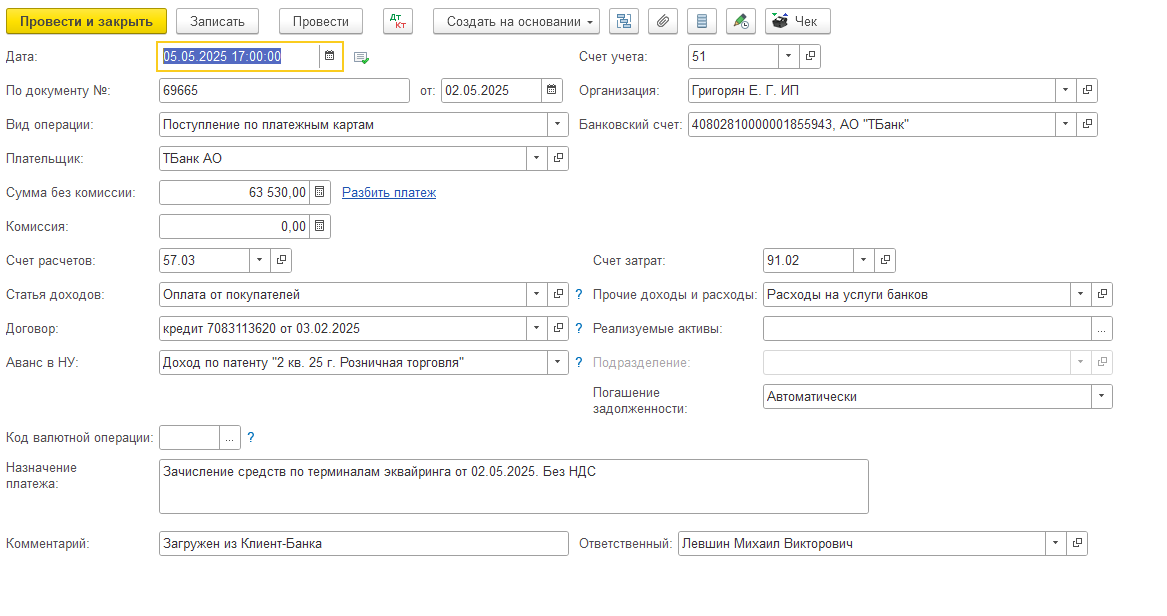The width and height of the screenshot is (1167, 616).
Task: Click the Записать button
Action: (217, 21)
